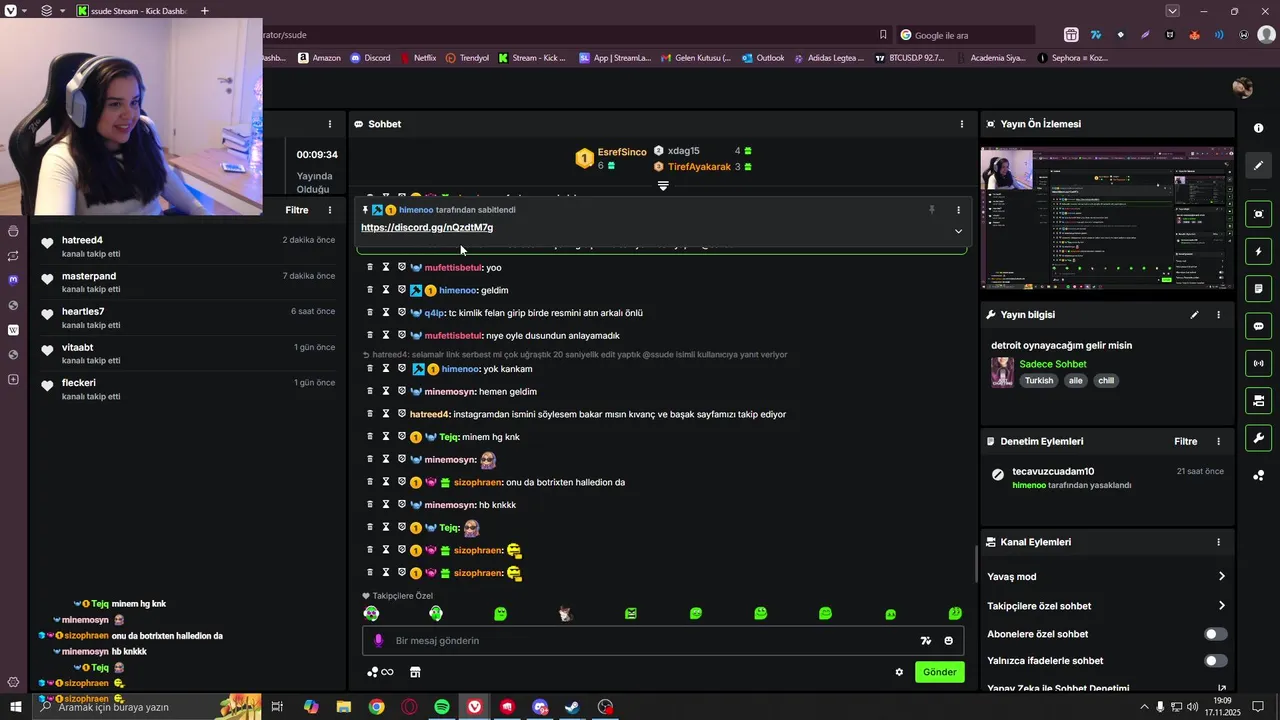Screen dimensions: 1280x720
Task: Open the activity feed three-dot menu beside Filtre
Action: 330,210
